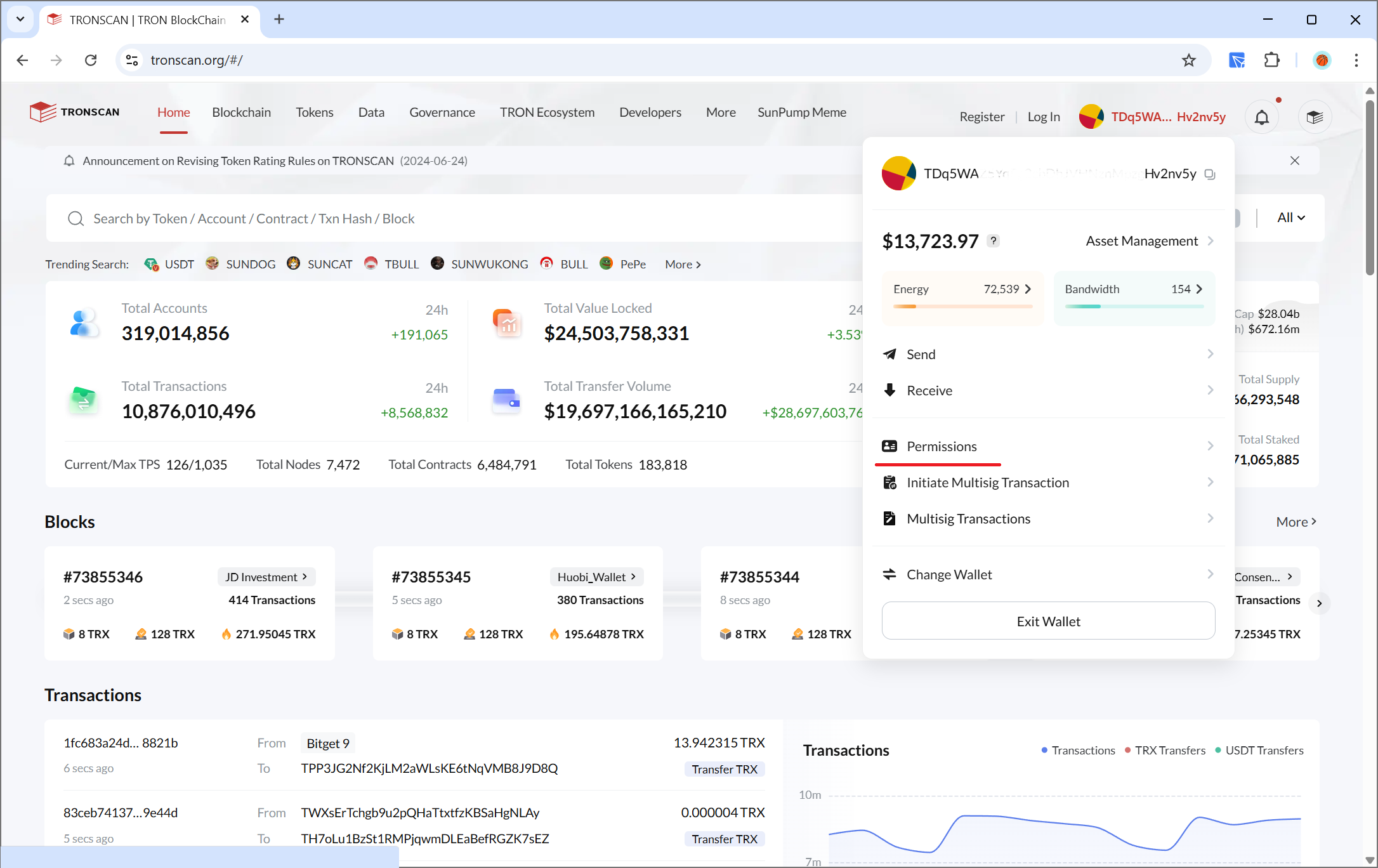This screenshot has width=1378, height=868.
Task: Reload the page
Action: [x=91, y=60]
